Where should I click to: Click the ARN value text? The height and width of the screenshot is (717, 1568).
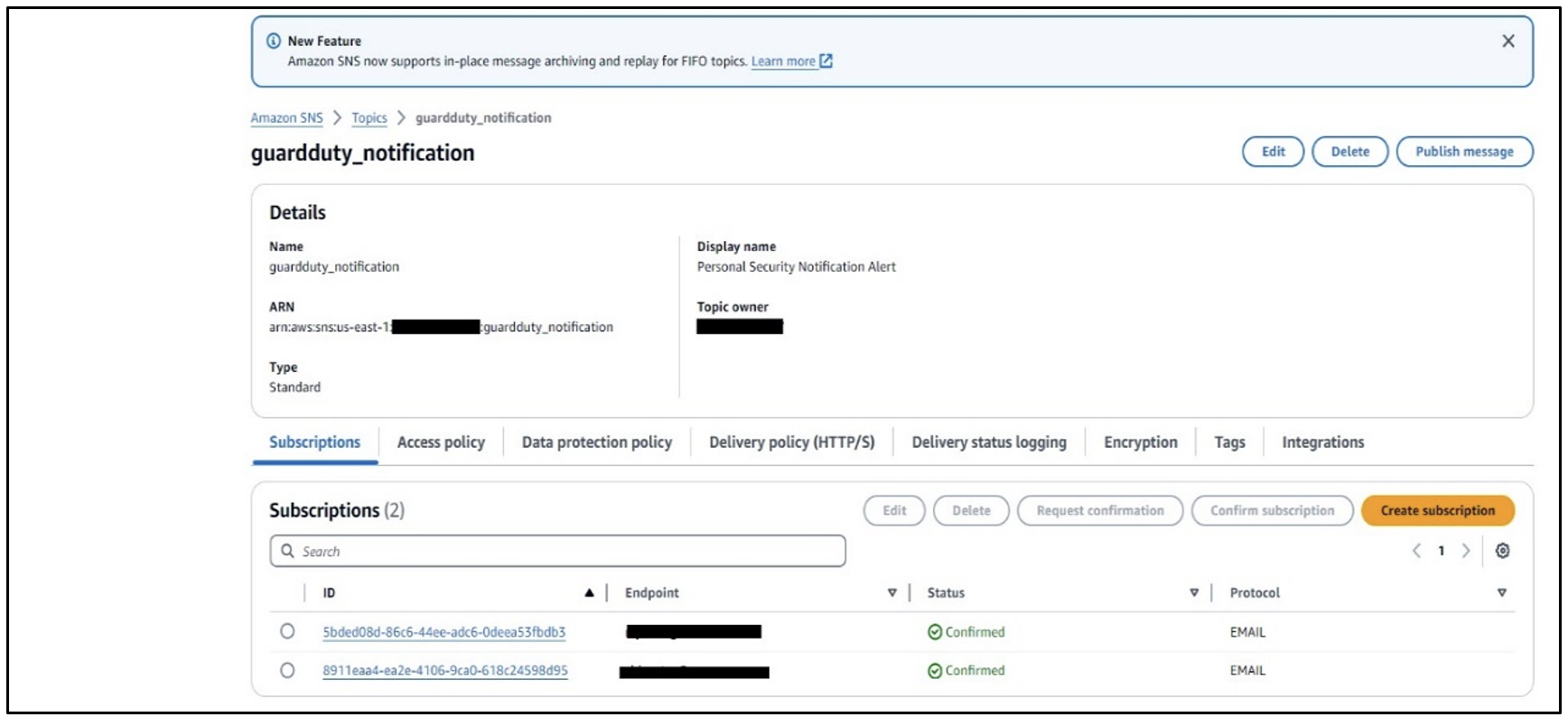coord(441,327)
